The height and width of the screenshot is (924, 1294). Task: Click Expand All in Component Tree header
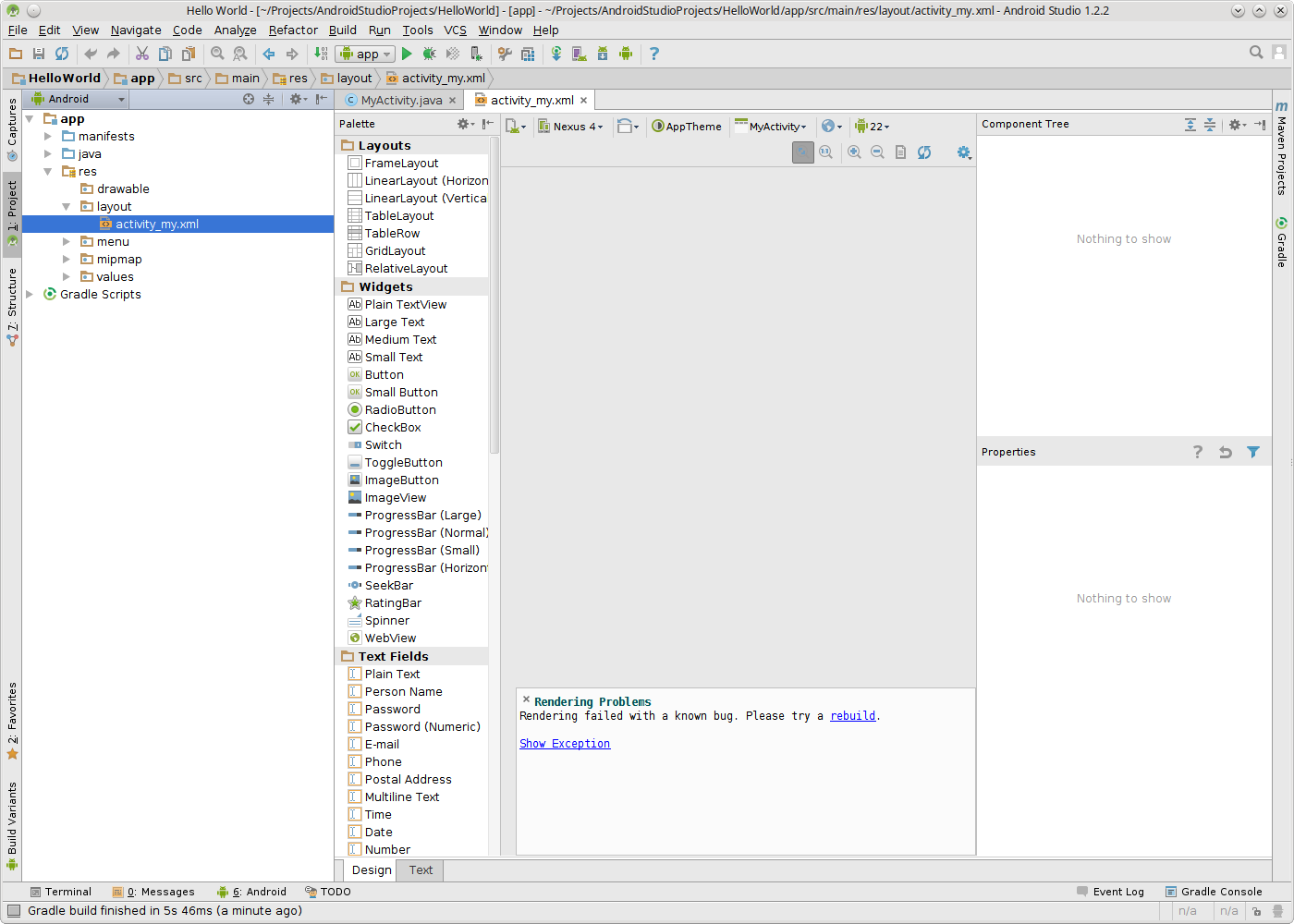[1190, 125]
